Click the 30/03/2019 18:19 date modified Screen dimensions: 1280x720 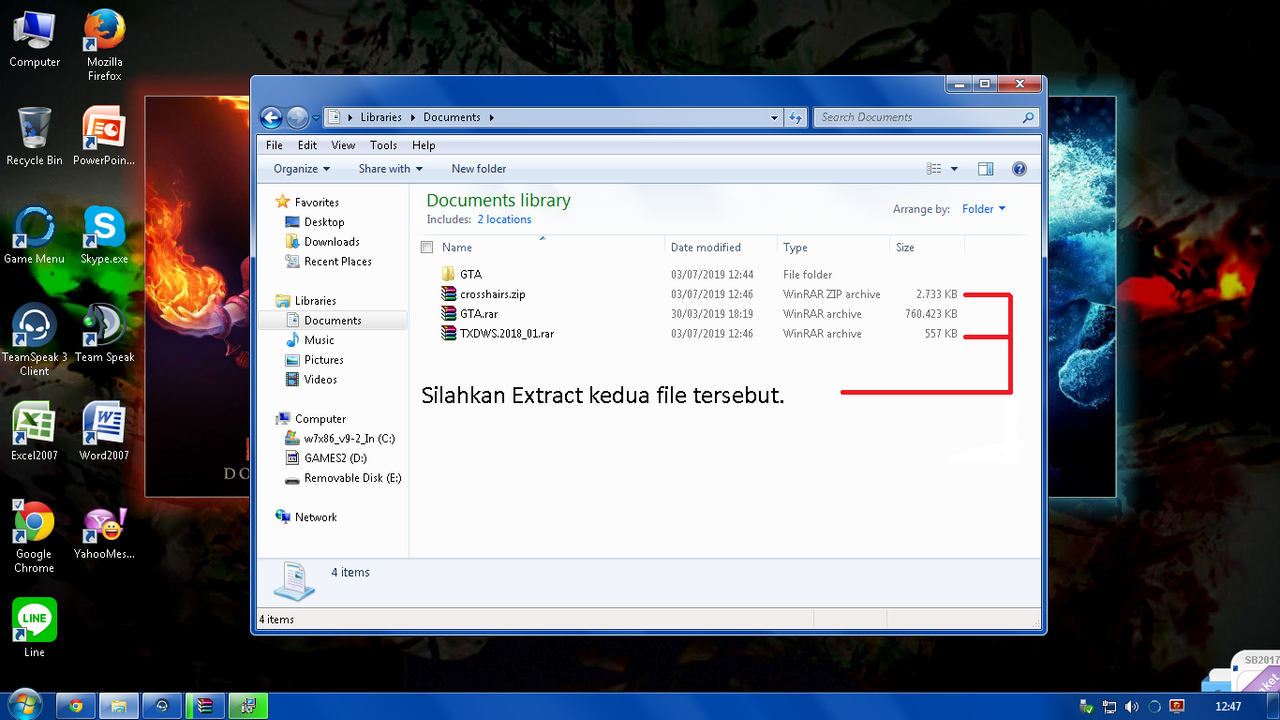[x=712, y=314]
